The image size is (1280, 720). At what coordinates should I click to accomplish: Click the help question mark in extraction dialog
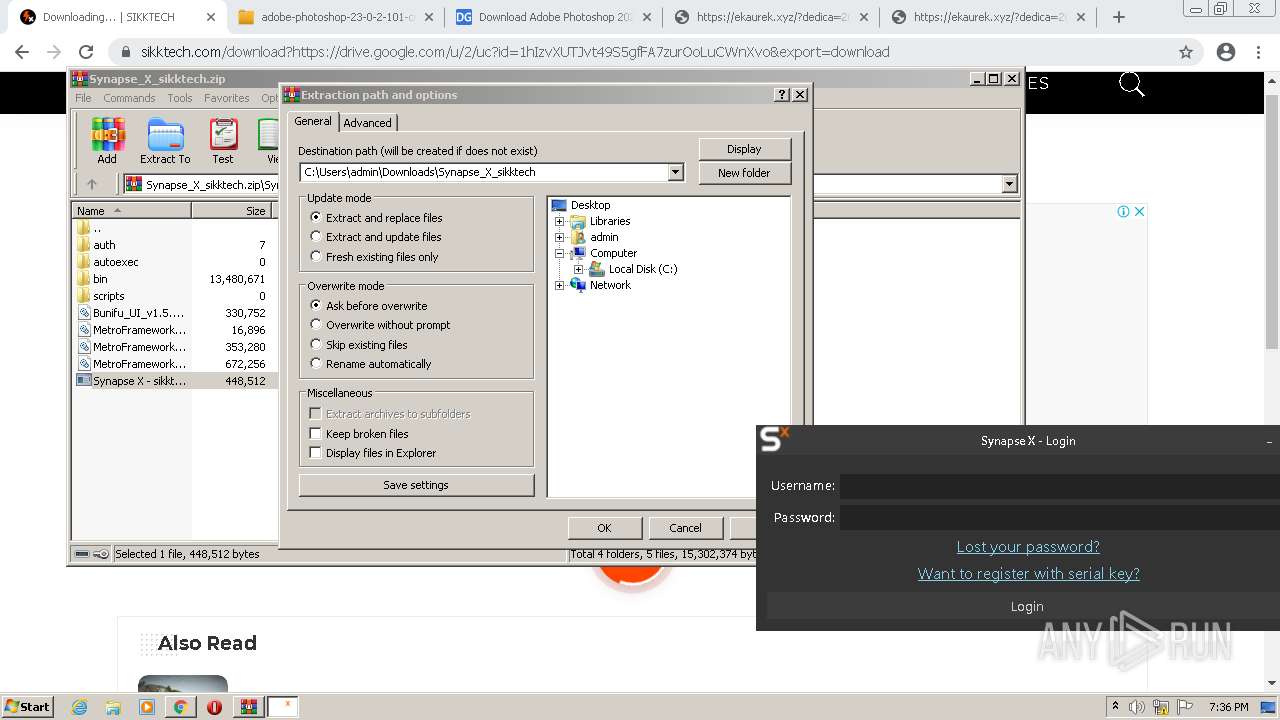point(782,95)
